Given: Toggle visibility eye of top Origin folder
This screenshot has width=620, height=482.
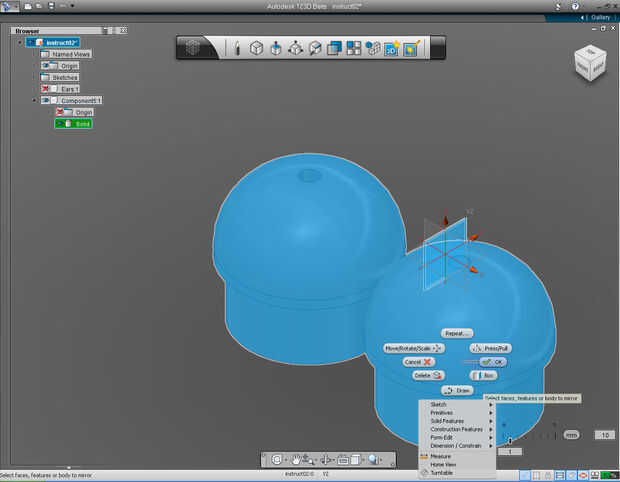Looking at the screenshot, I should point(46,66).
